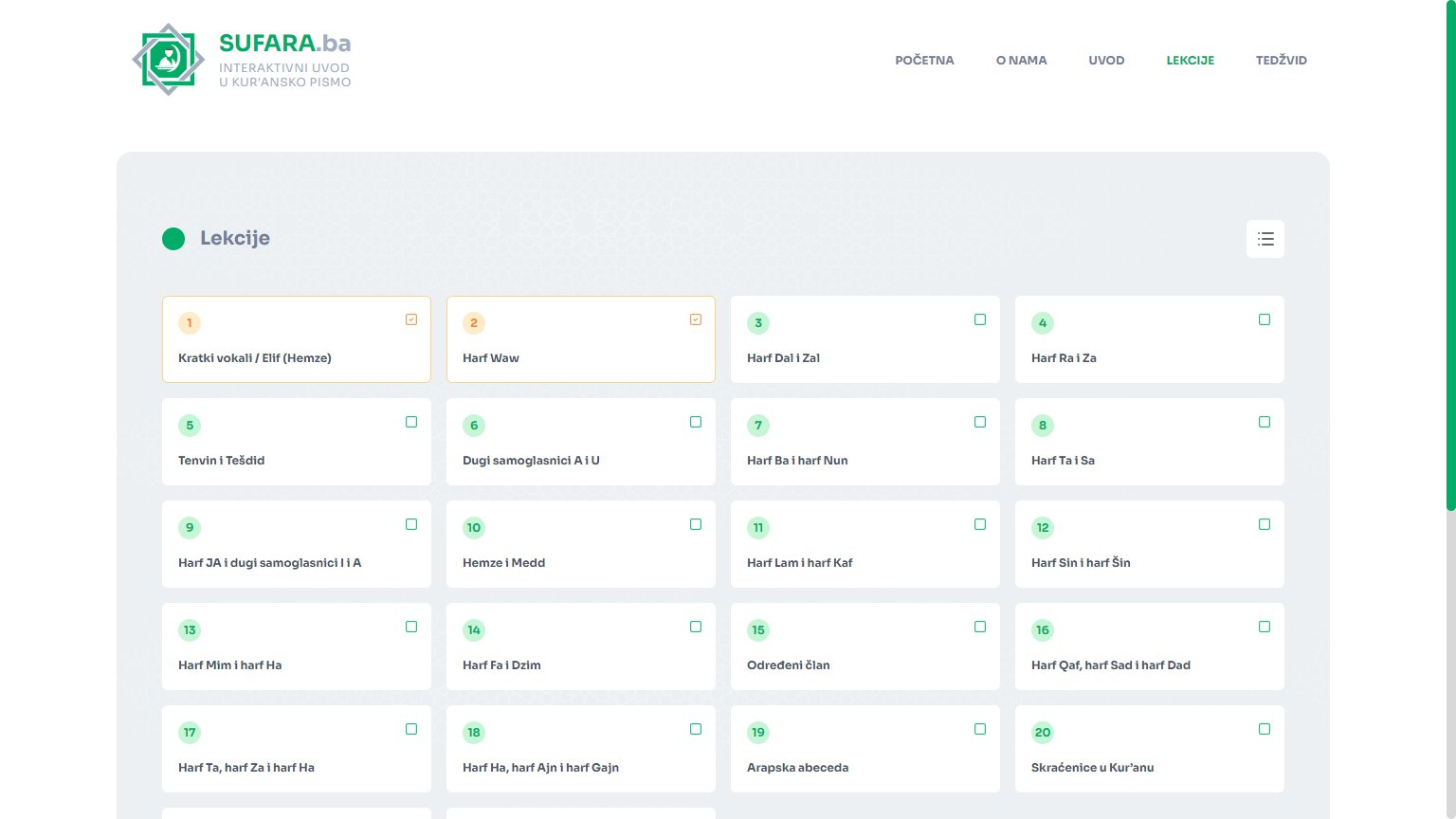
Task: Open the TEDŽVID menu item
Action: (1282, 61)
